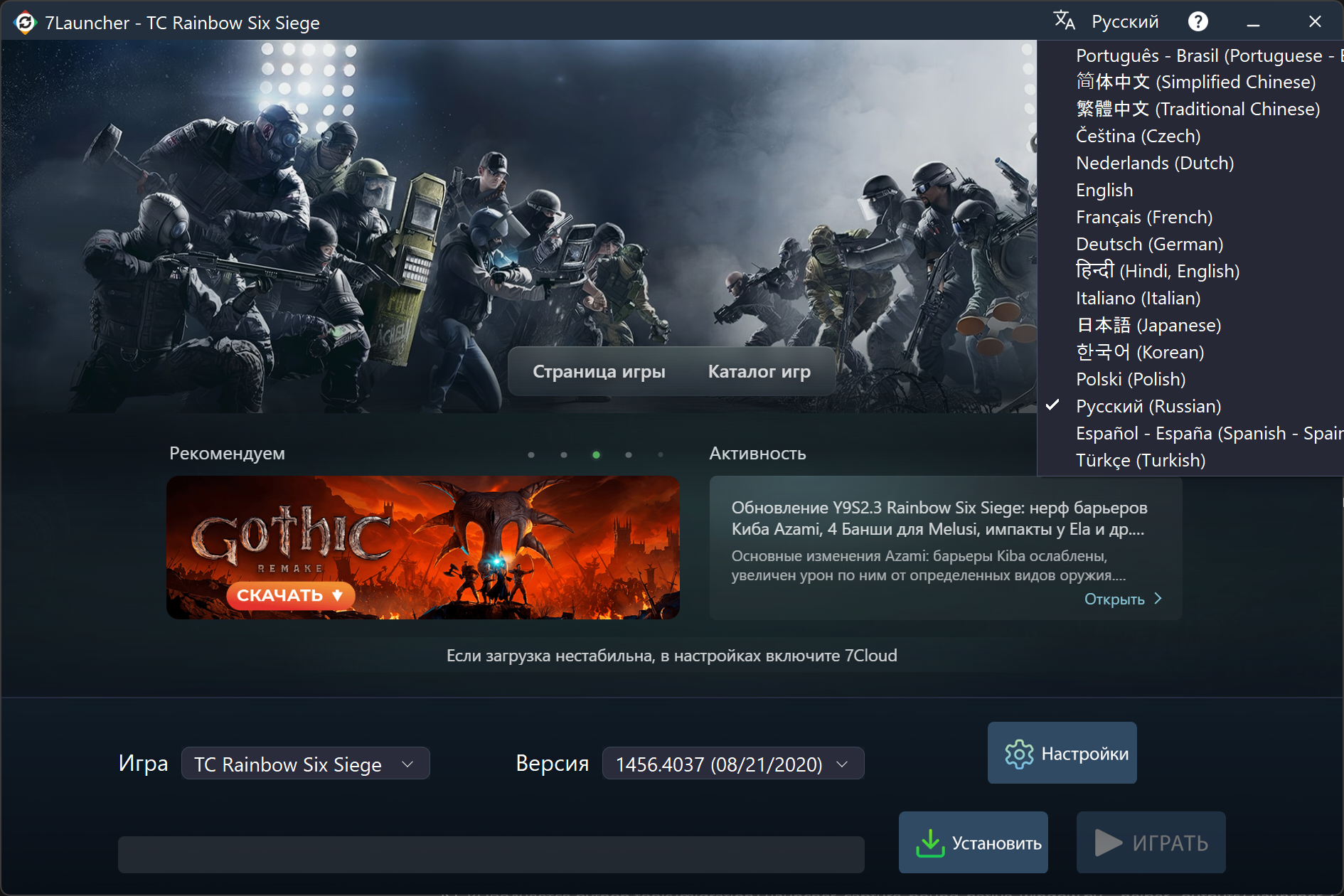Select Polski (Polish) language
1344x896 pixels.
pyautogui.click(x=1191, y=380)
